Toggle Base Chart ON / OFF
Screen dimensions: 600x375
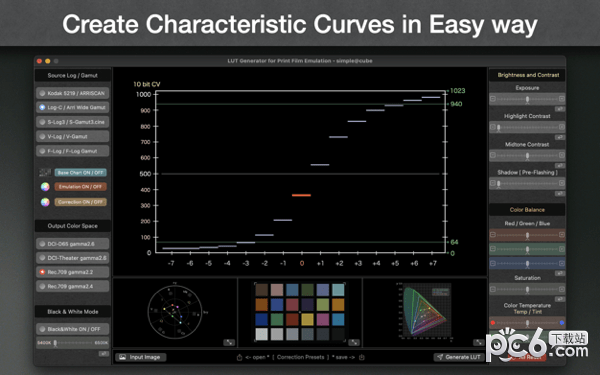[80, 173]
